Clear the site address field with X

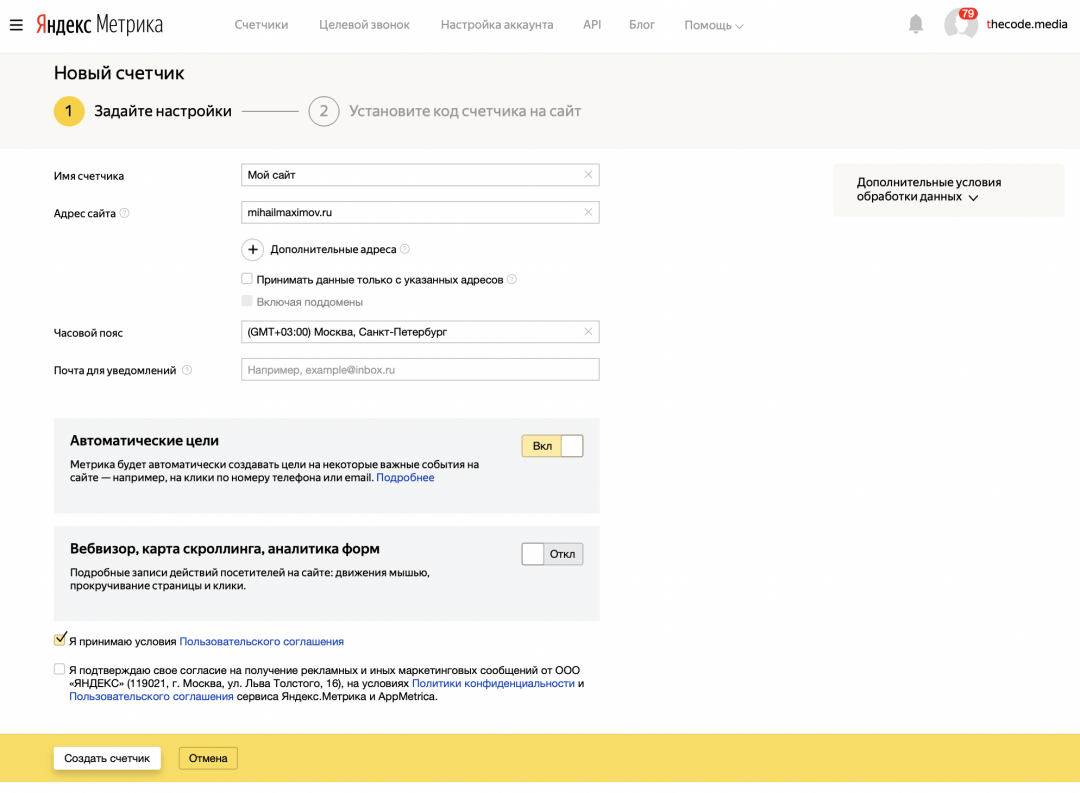(588, 212)
